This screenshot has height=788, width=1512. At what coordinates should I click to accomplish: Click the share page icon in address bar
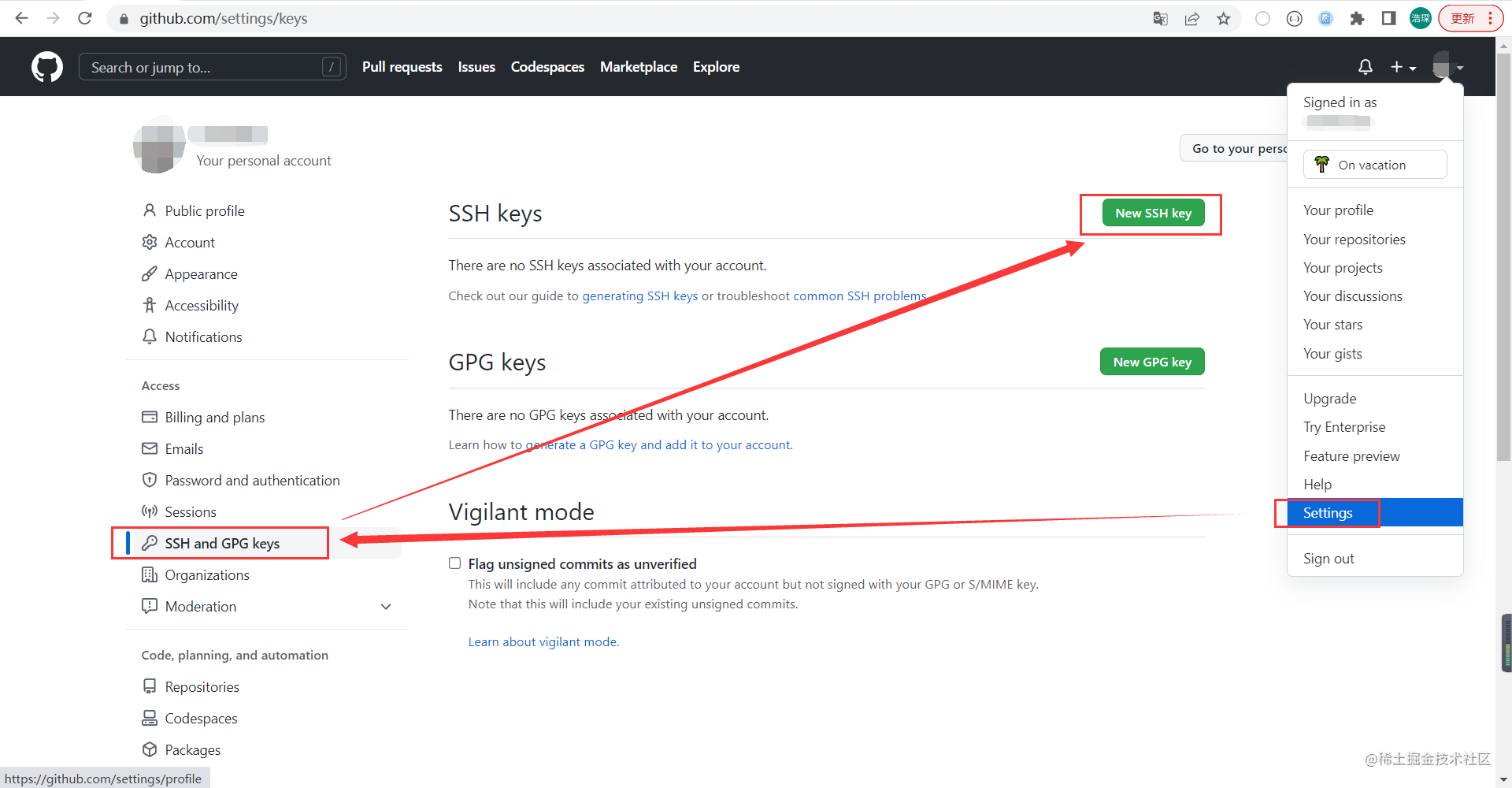(x=1191, y=18)
